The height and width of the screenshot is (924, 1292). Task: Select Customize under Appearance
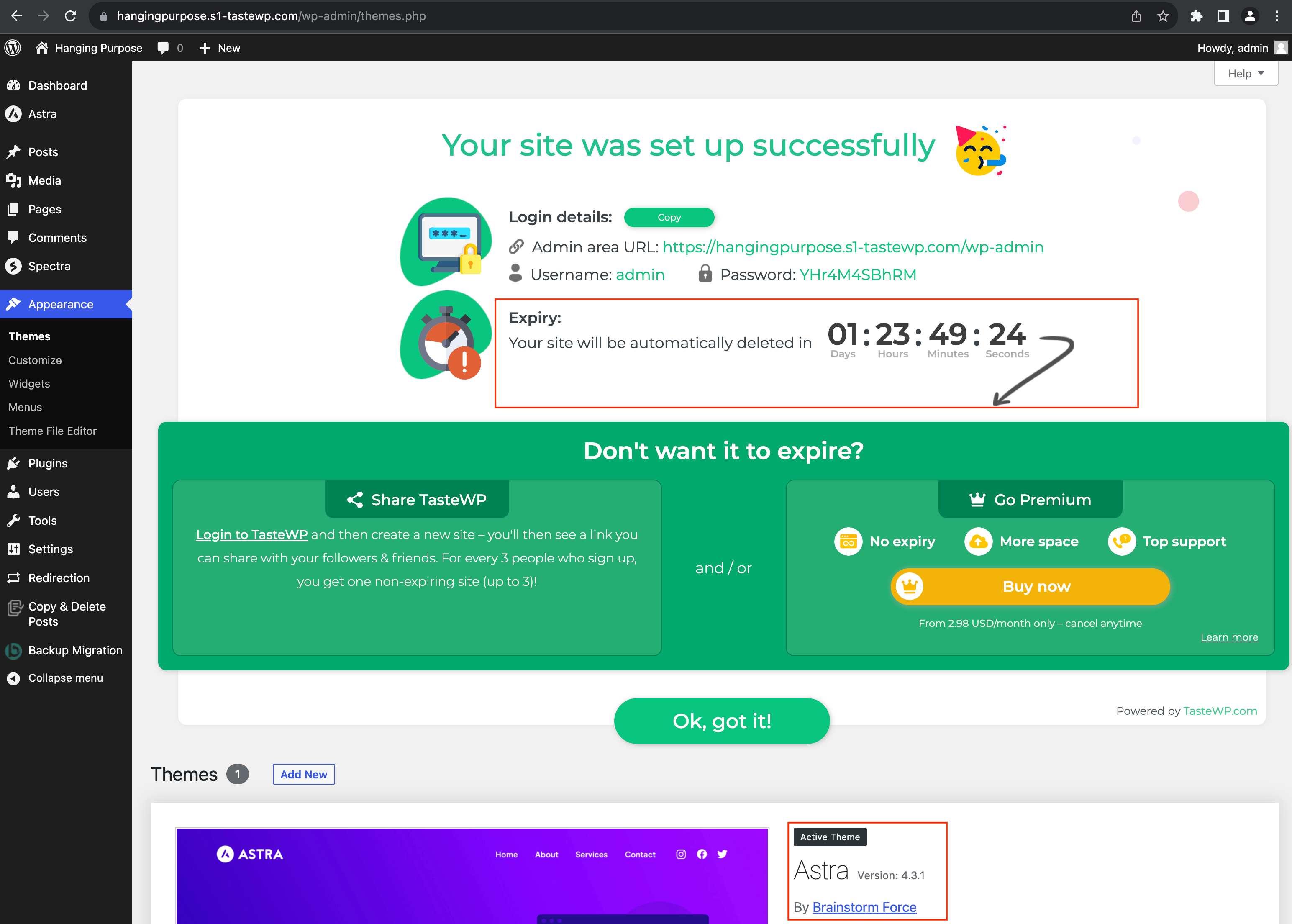(35, 360)
